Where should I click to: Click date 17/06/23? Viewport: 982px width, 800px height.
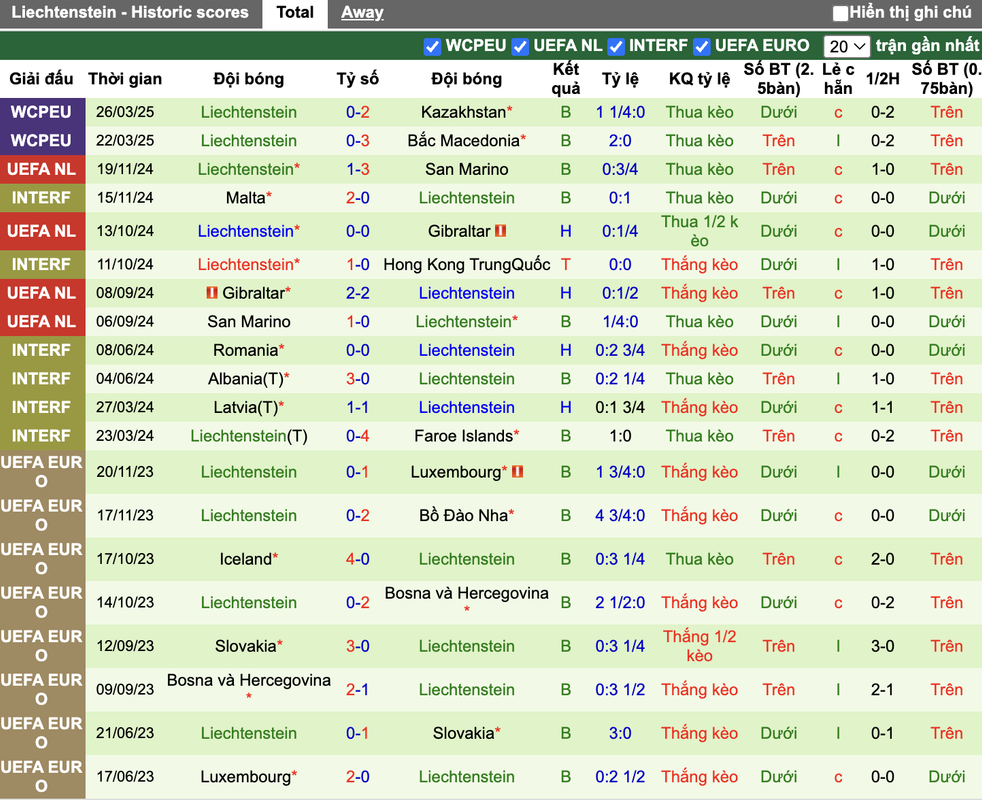125,776
